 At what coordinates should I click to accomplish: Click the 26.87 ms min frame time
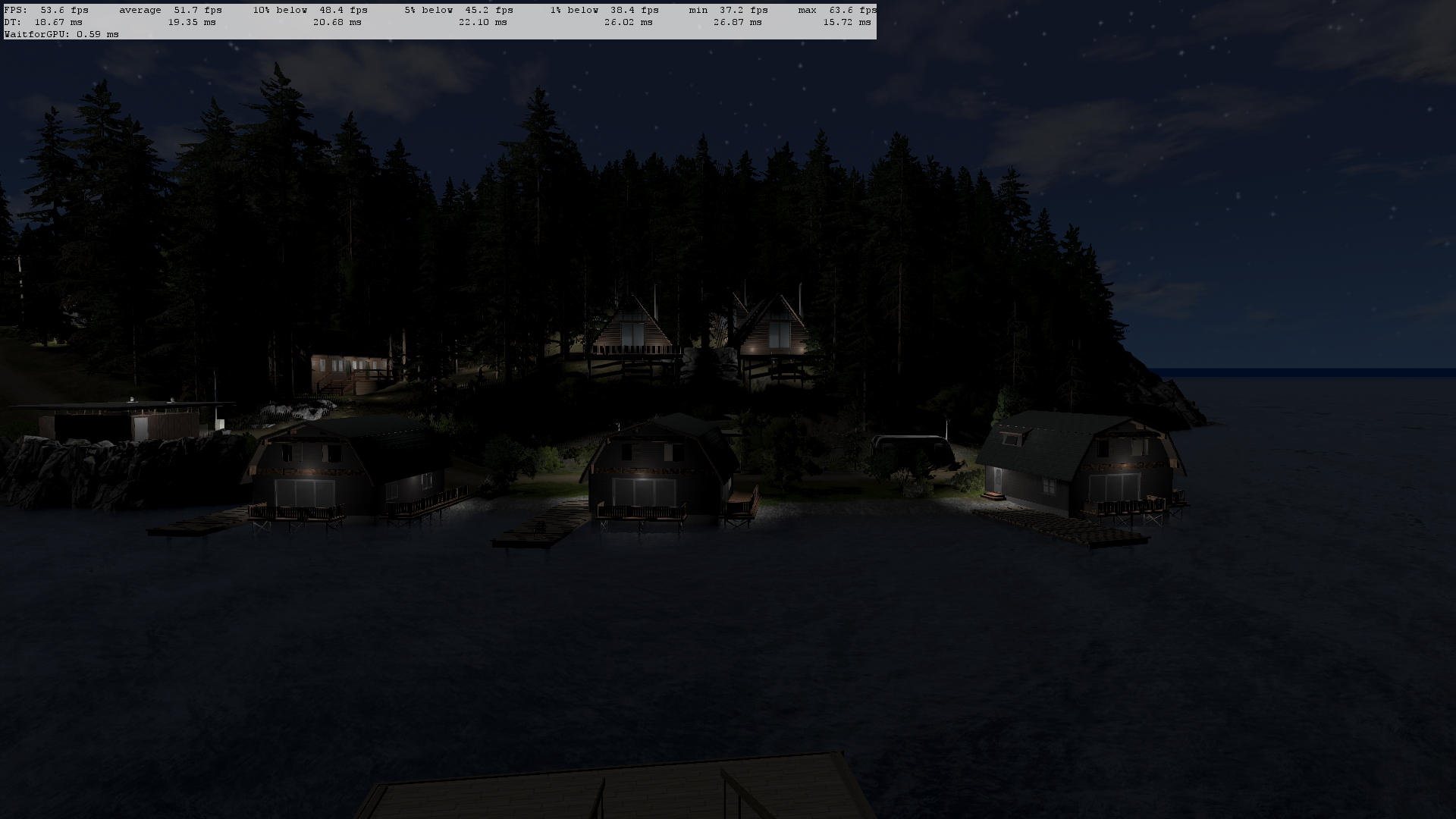738,22
